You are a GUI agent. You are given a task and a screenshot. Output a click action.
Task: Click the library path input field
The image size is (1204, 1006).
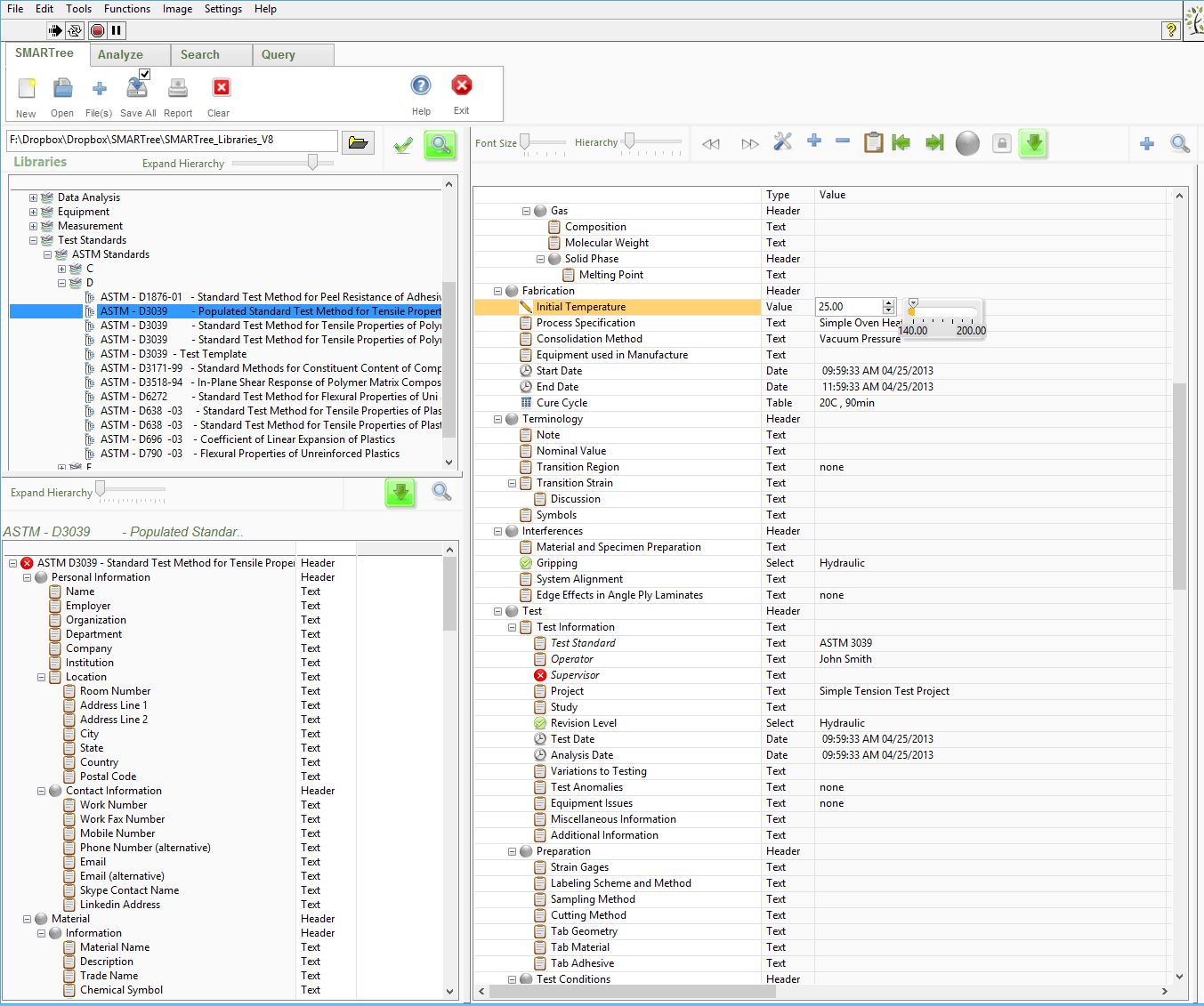click(173, 141)
